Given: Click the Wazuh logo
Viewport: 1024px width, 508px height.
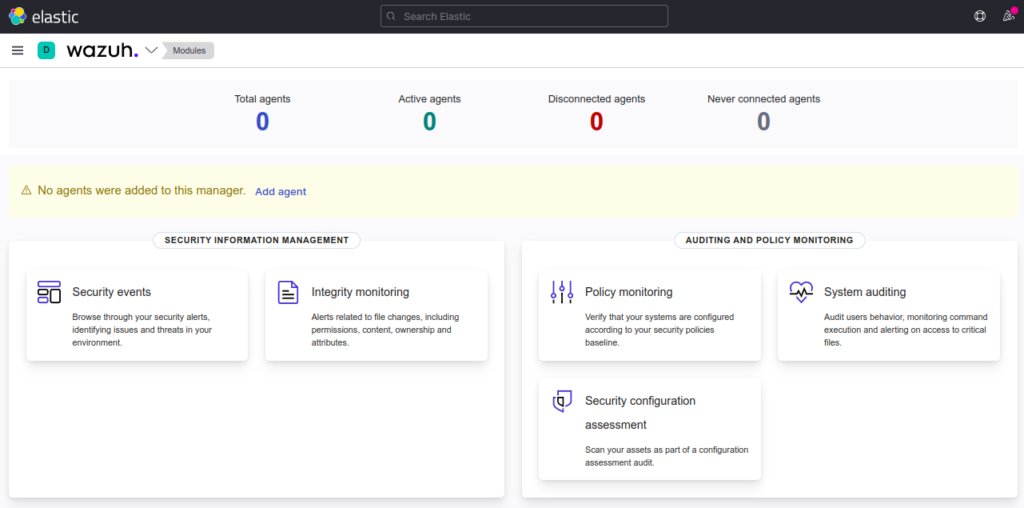Looking at the screenshot, I should tap(103, 50).
